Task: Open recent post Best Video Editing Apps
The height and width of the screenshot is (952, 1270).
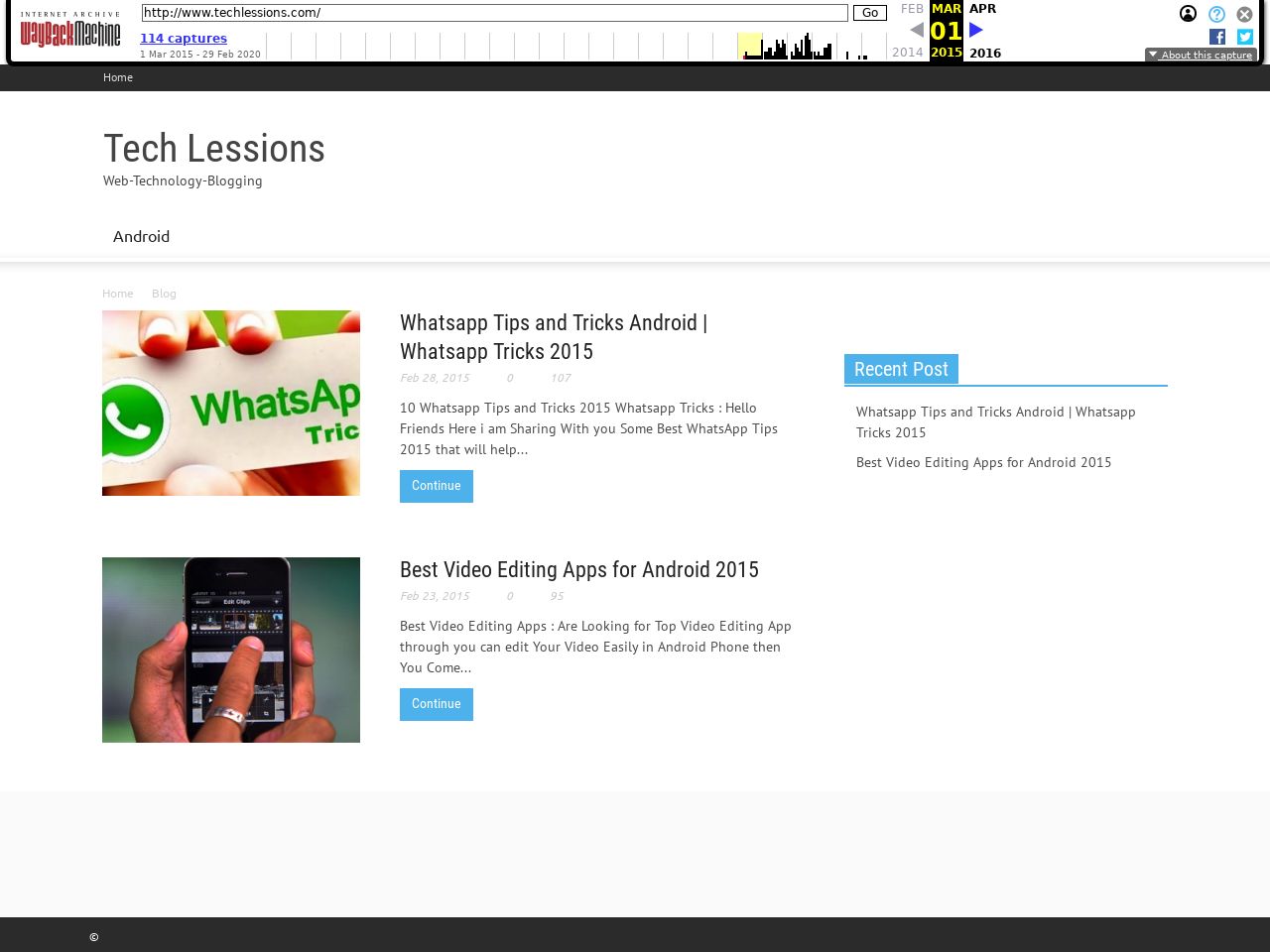Action: click(983, 462)
